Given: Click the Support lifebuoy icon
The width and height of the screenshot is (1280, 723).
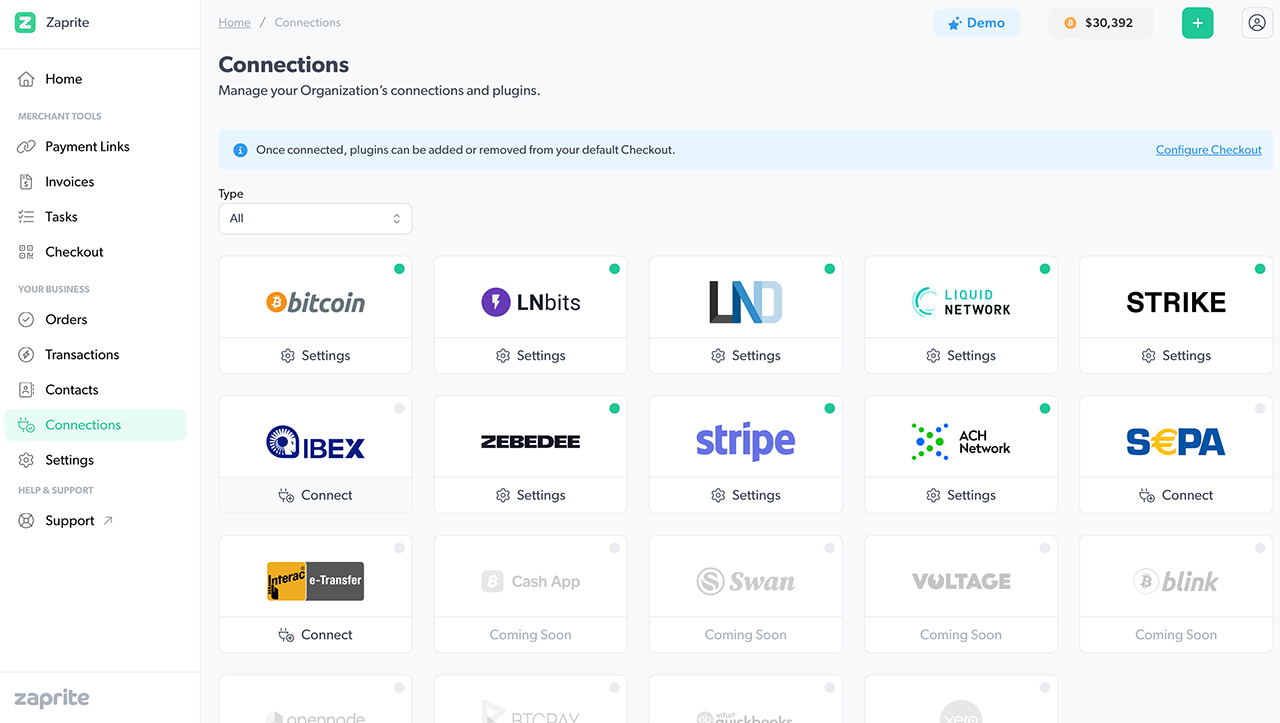Looking at the screenshot, I should pyautogui.click(x=26, y=521).
